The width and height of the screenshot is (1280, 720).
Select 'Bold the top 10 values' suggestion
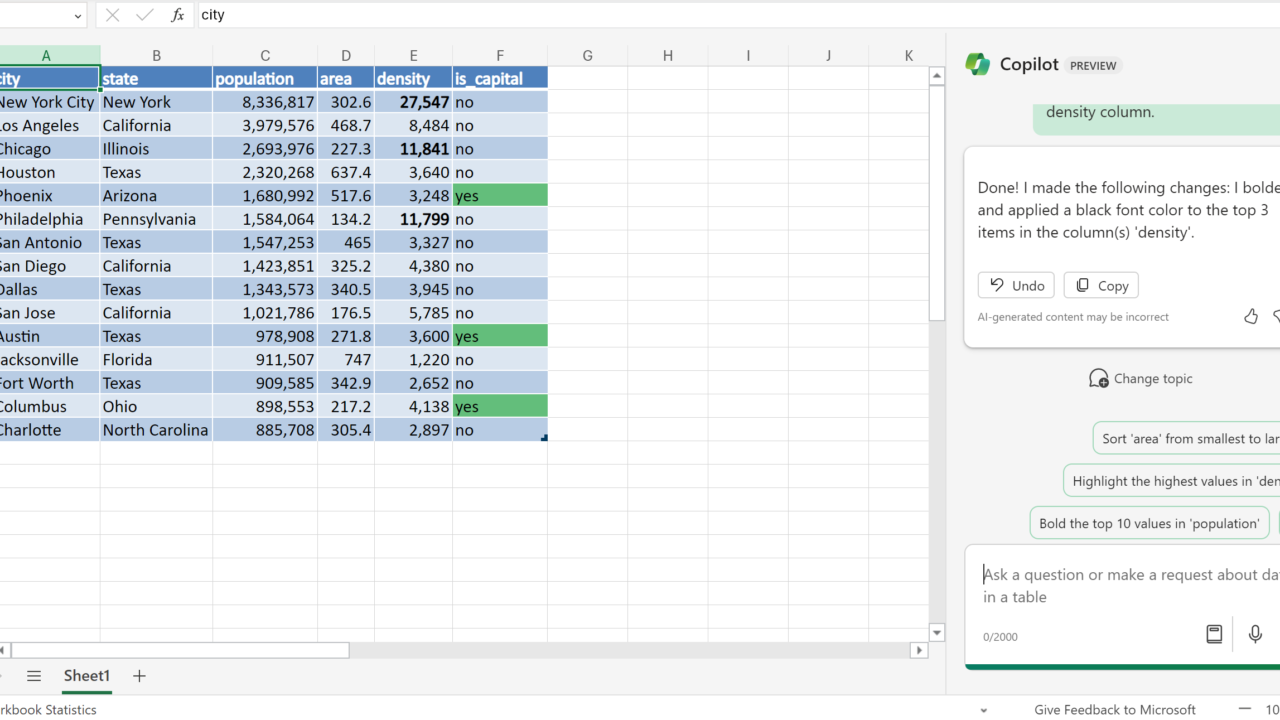[x=1148, y=523]
